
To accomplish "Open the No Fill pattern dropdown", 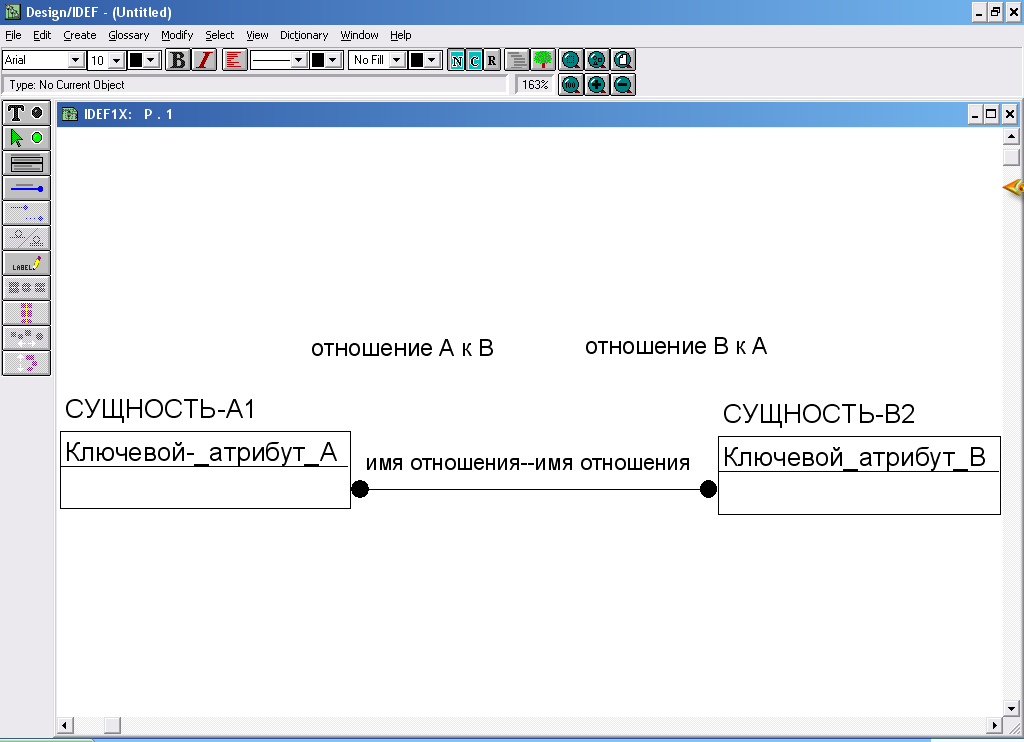I will tap(396, 60).
